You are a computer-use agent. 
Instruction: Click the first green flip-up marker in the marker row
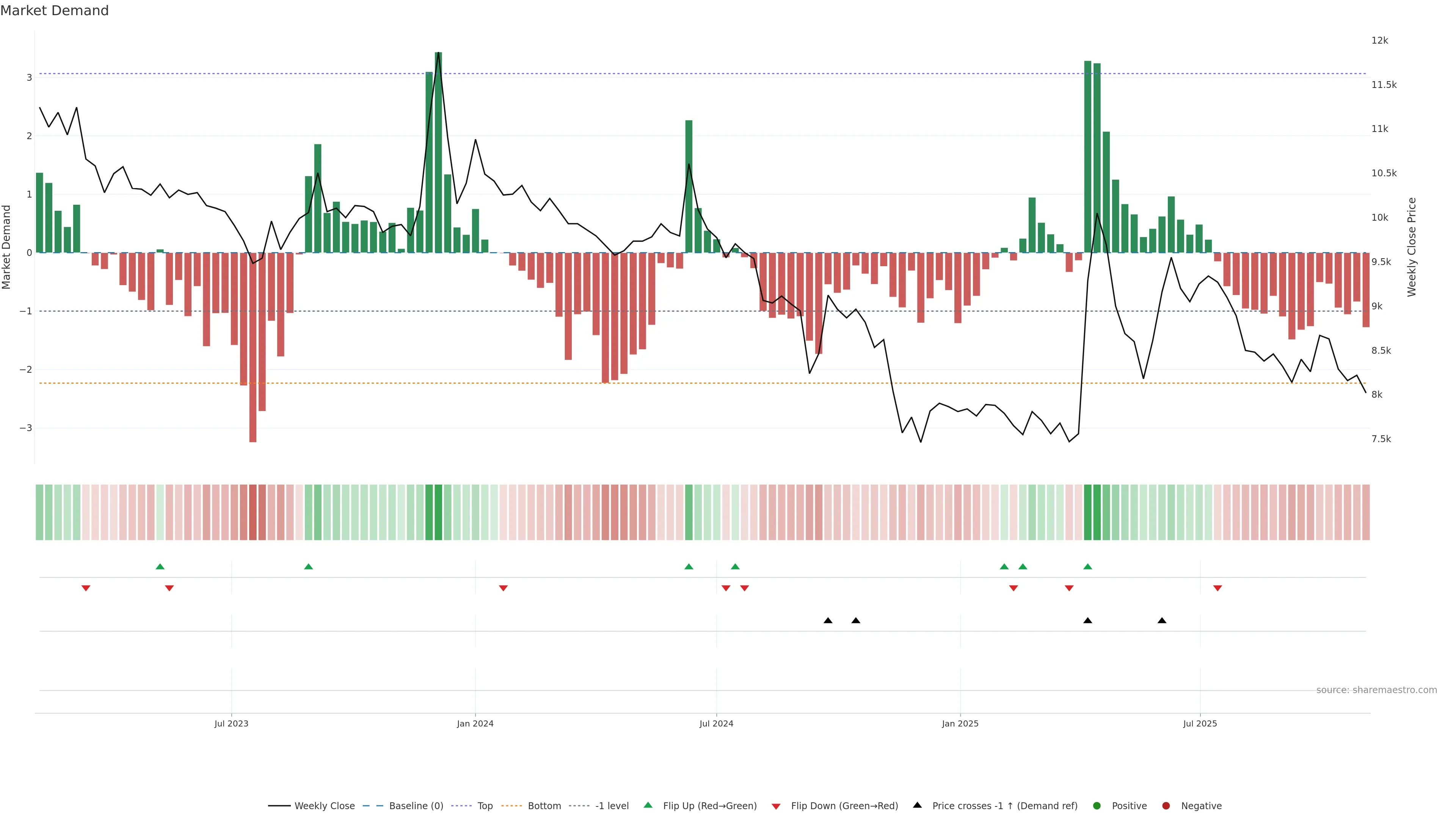160,566
